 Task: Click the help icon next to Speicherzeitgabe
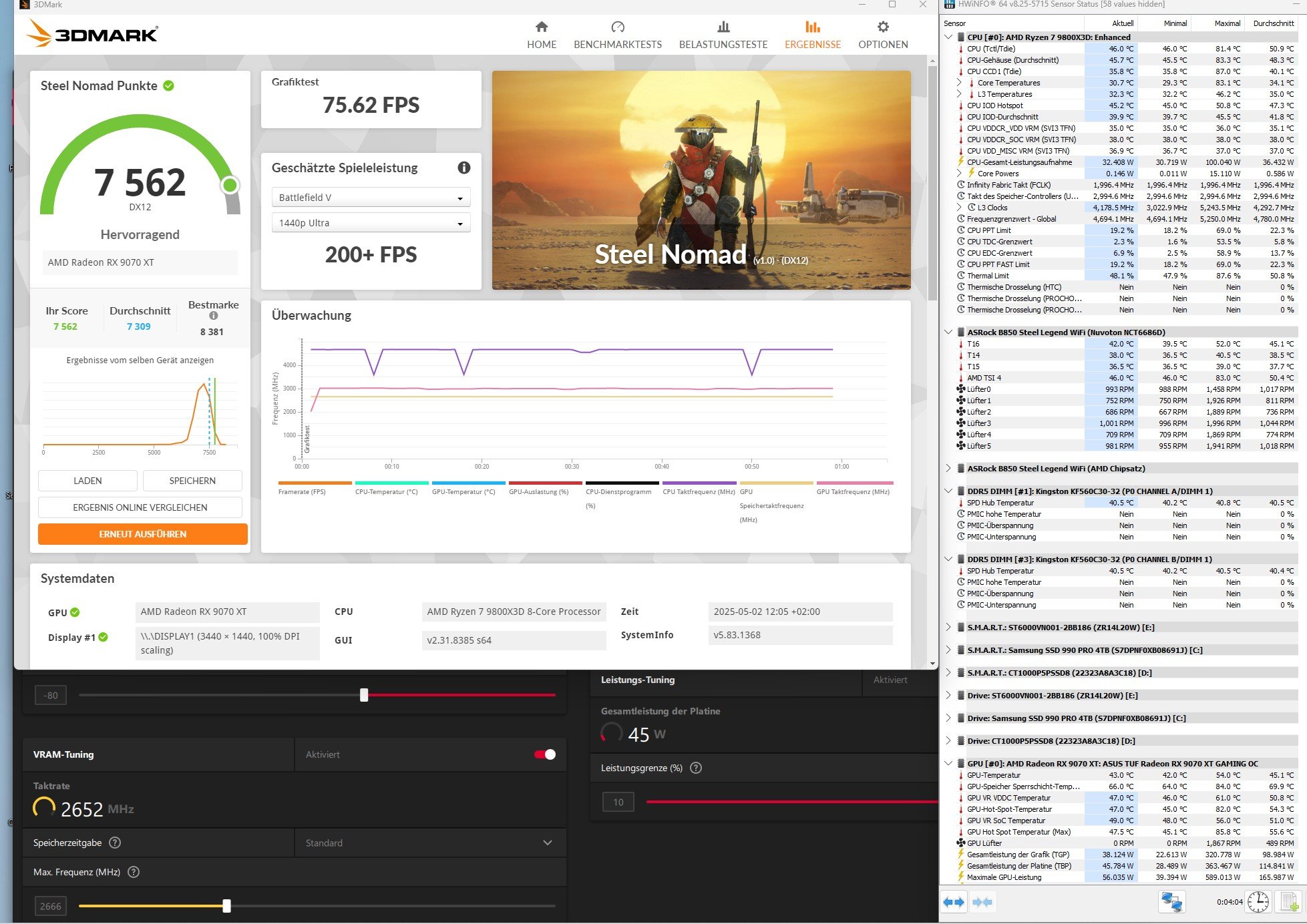point(115,843)
